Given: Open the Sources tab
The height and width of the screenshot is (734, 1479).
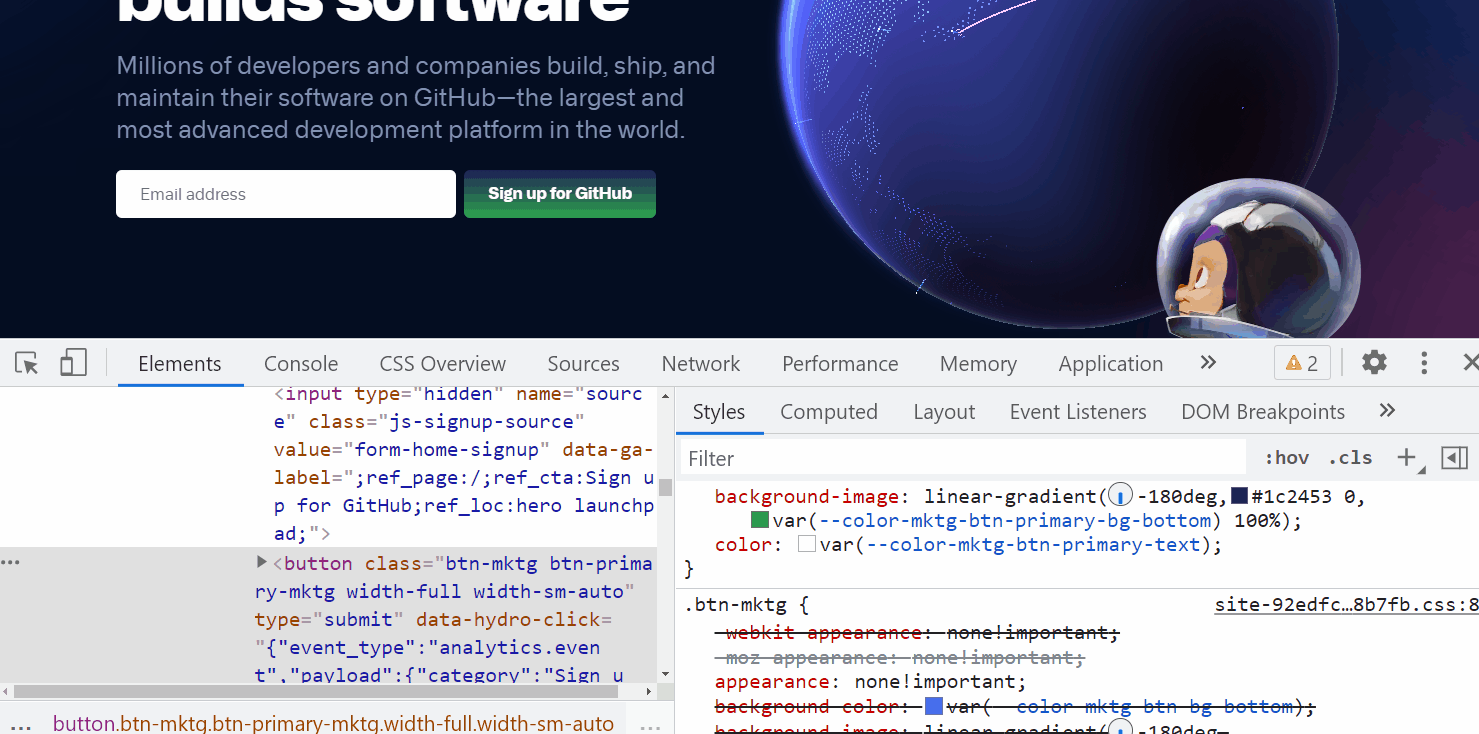Looking at the screenshot, I should coord(584,364).
